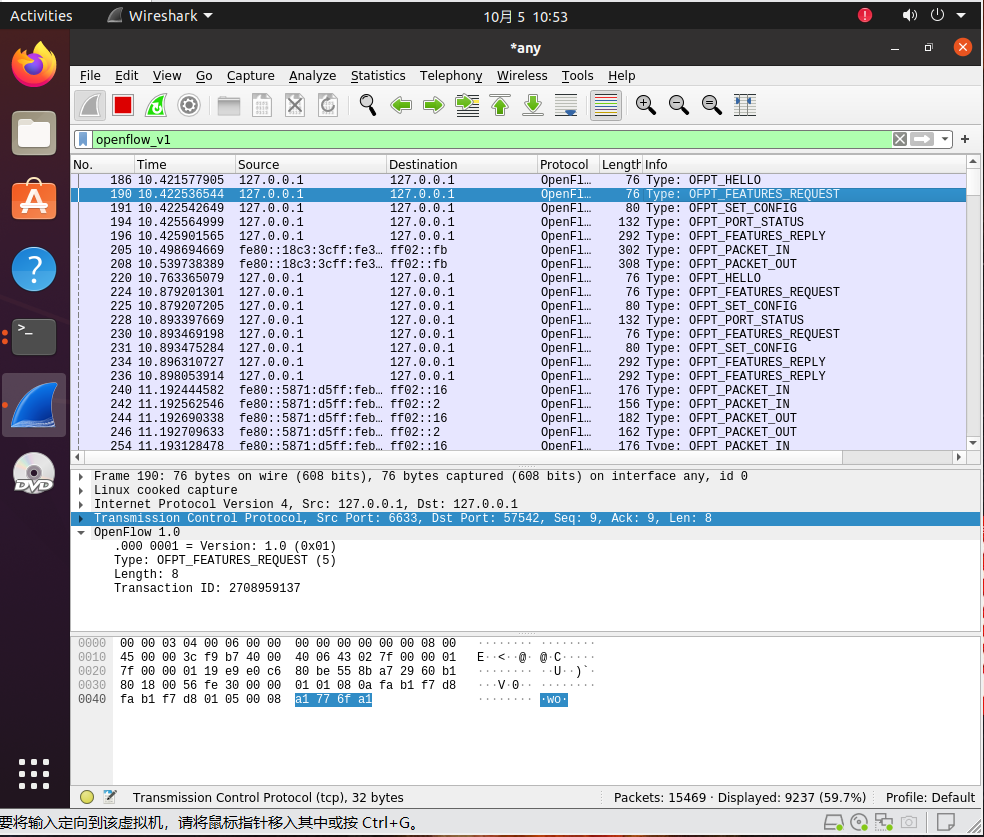The width and height of the screenshot is (984, 837).
Task: Toggle packet list coloring rules
Action: point(605,105)
